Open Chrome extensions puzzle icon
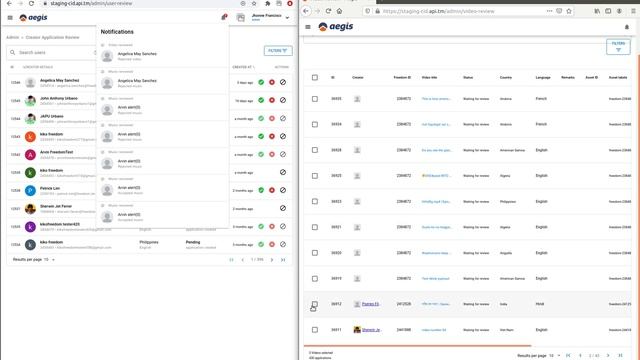Viewport: 640px width, 360px height. click(267, 3)
